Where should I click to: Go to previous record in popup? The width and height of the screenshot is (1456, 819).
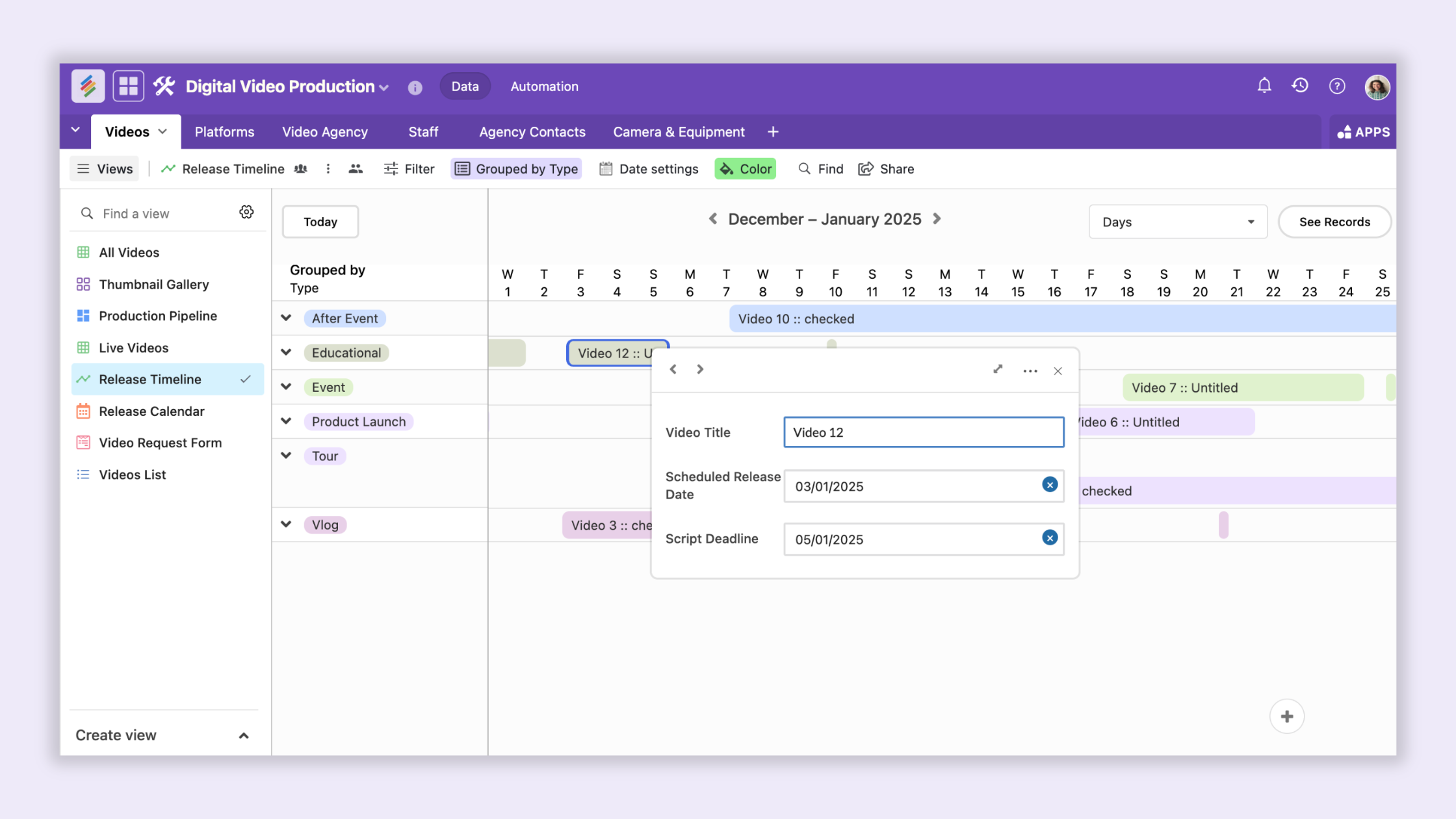point(673,369)
